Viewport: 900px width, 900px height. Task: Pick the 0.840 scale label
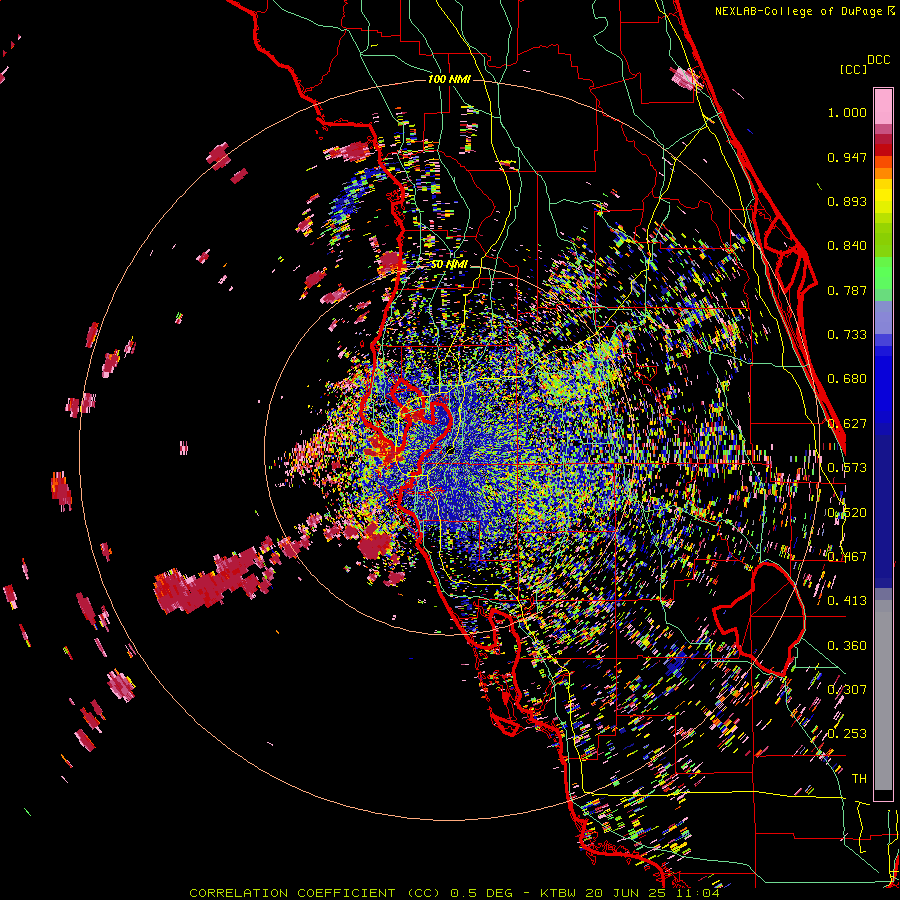[847, 246]
